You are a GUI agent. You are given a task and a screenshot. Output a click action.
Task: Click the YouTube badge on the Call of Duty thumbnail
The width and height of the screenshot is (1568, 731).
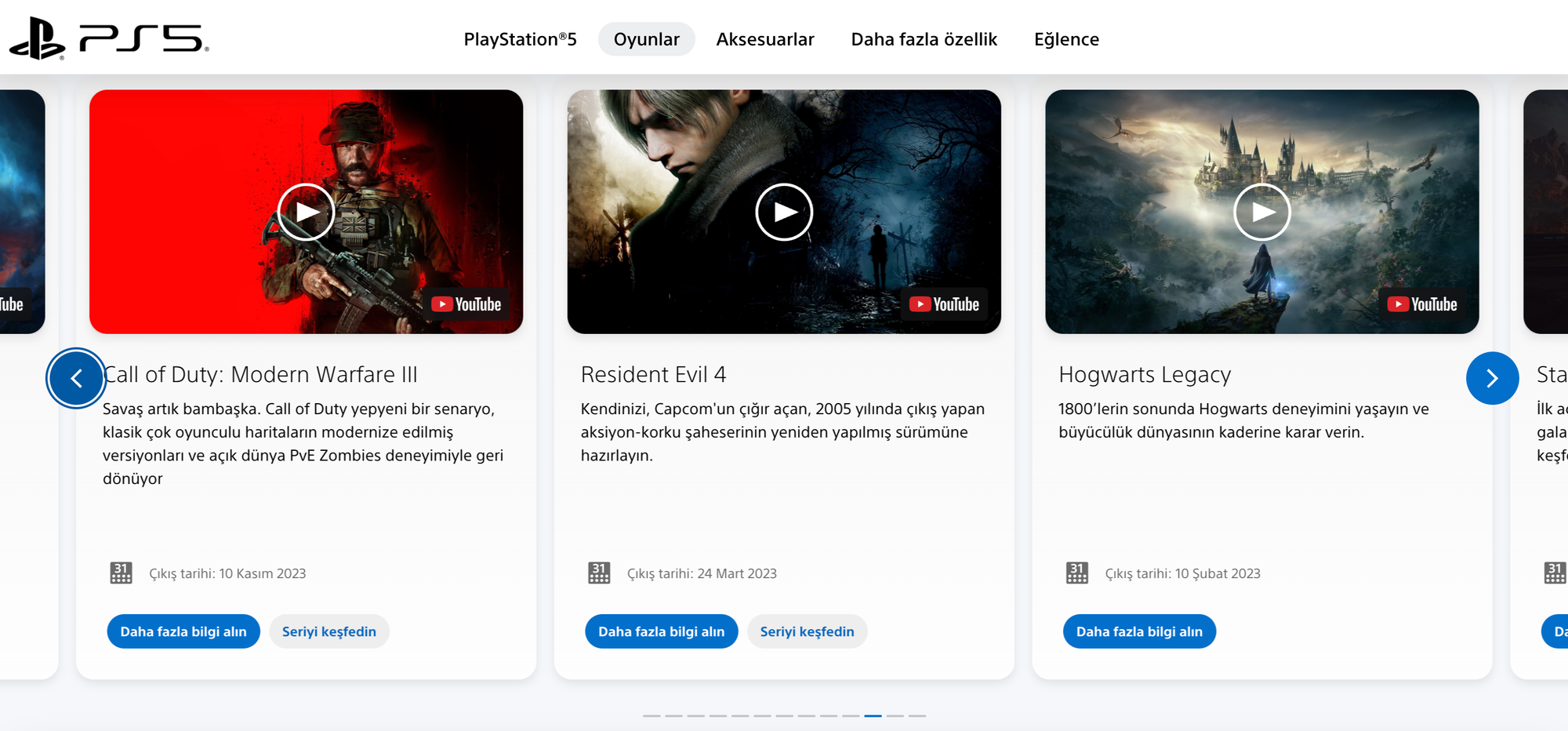[x=466, y=304]
